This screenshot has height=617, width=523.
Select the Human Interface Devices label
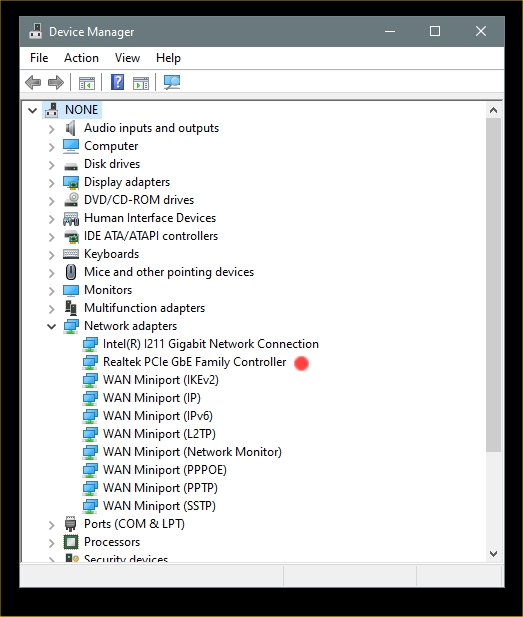[150, 218]
